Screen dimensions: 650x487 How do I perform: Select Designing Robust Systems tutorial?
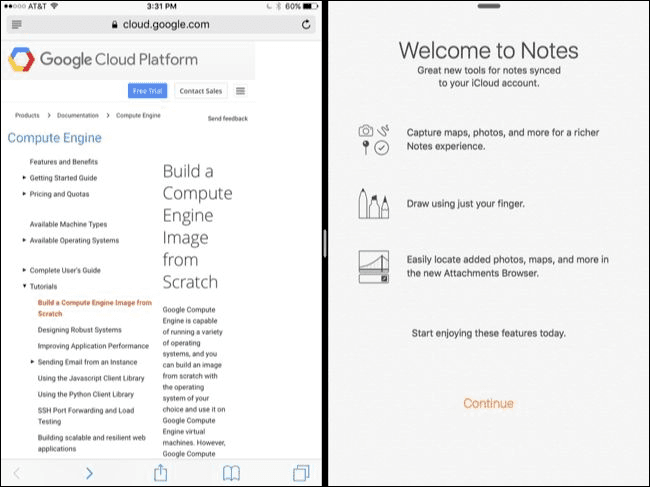[80, 330]
